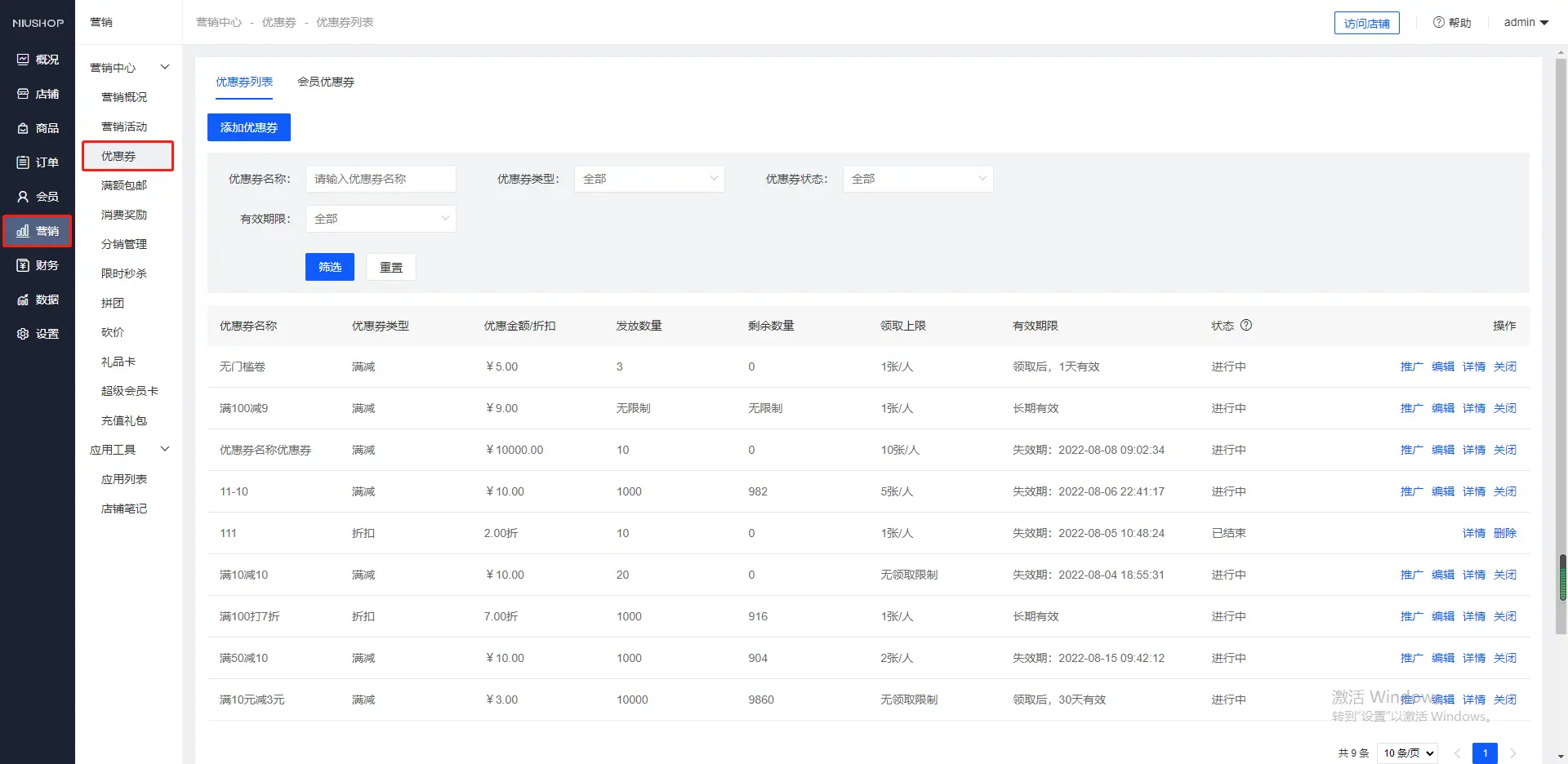Select 满额包邮 in the side menu
Viewport: 1568px width, 764px height.
tap(124, 185)
